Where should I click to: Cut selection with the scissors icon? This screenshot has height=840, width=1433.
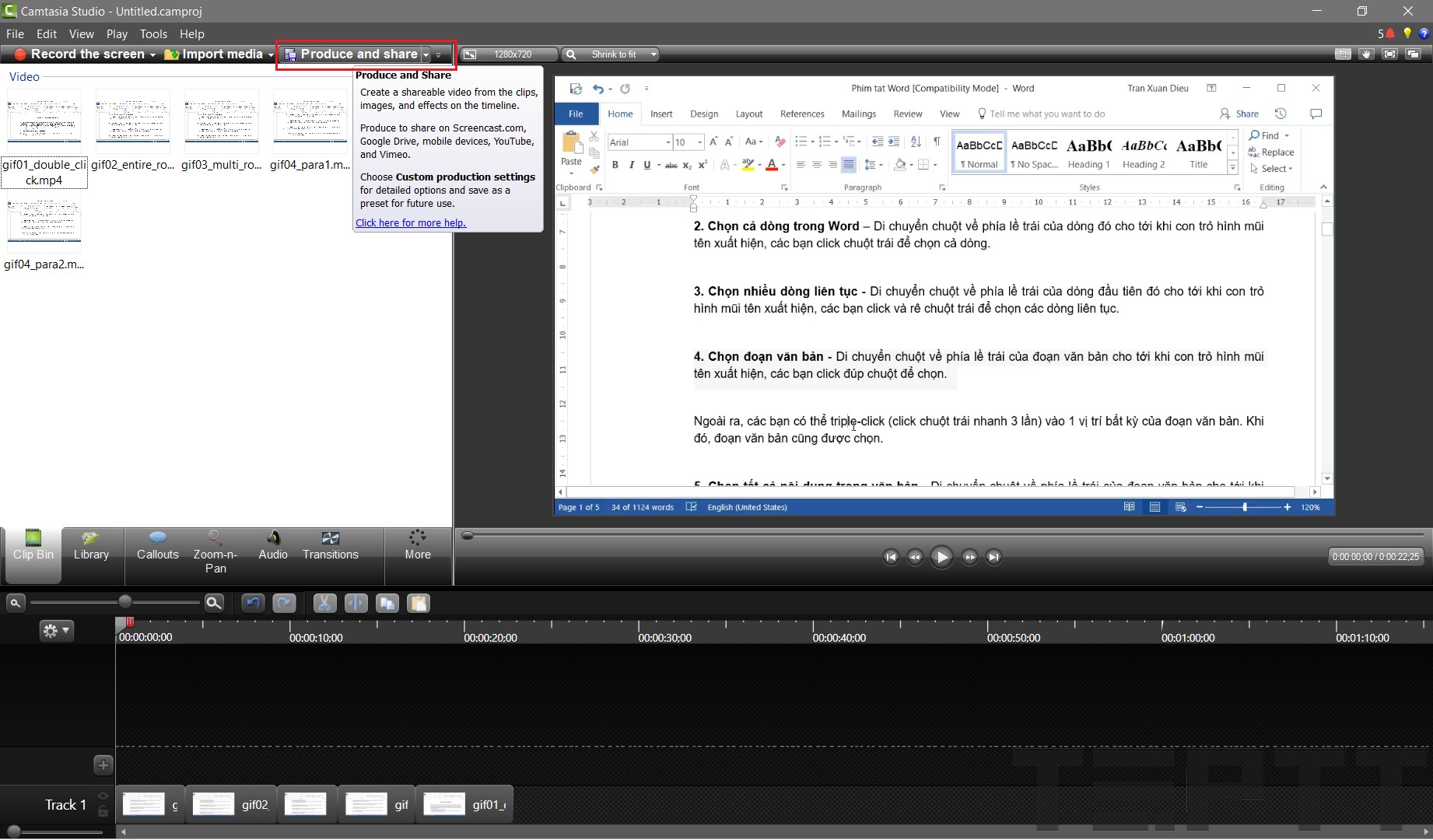tap(324, 603)
